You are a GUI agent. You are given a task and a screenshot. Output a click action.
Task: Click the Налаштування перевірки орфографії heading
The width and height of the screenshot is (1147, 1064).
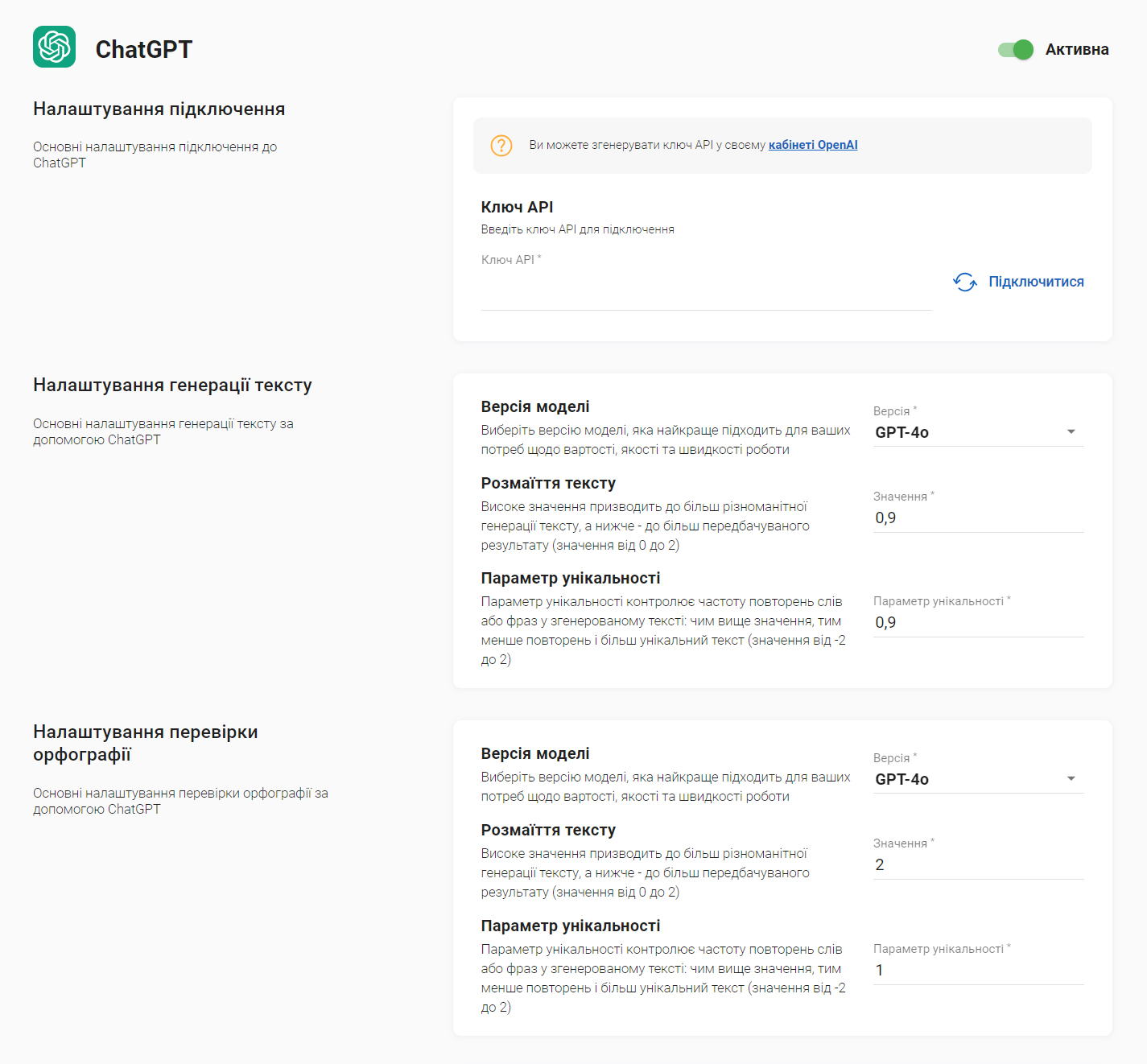[146, 743]
